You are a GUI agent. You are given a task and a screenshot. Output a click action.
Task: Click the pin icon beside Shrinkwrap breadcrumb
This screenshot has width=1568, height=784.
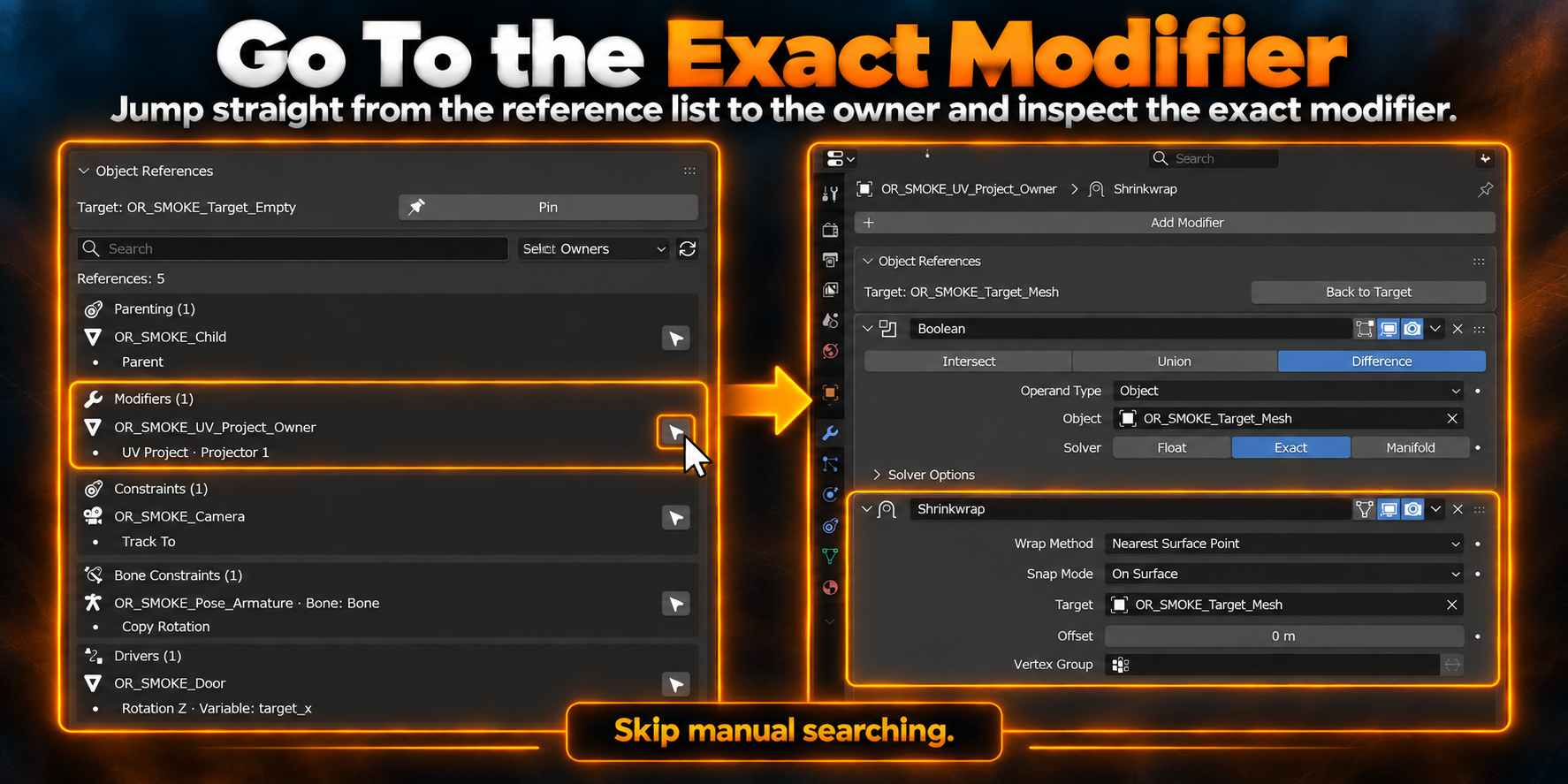click(x=1486, y=189)
